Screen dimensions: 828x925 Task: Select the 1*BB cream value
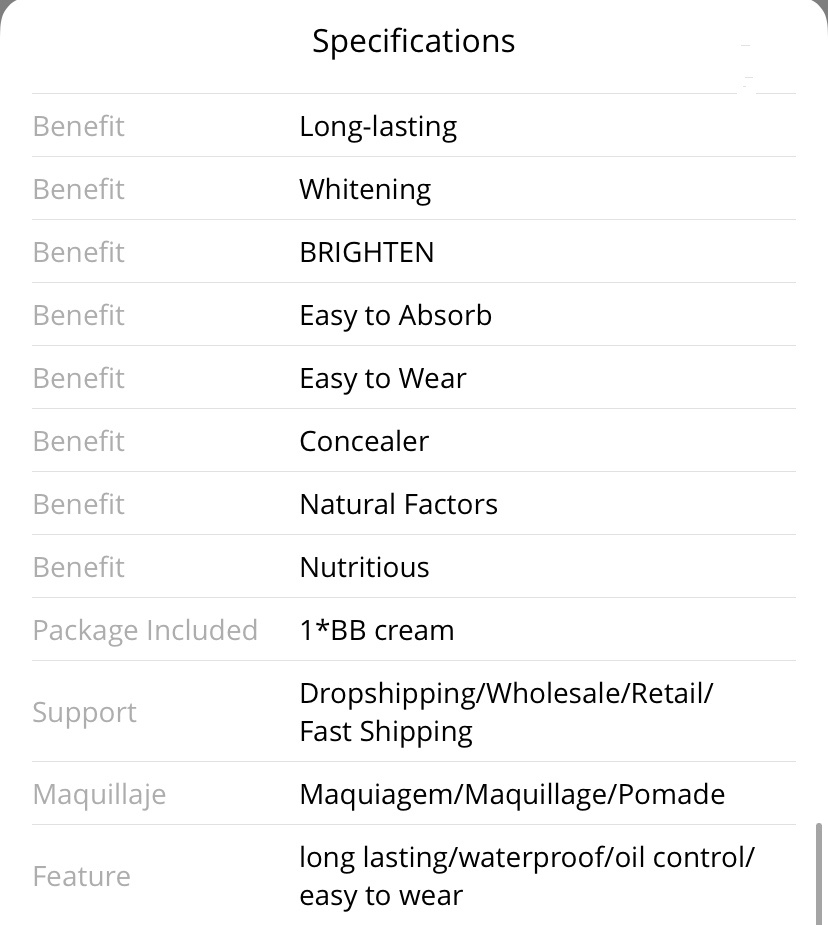click(x=377, y=631)
